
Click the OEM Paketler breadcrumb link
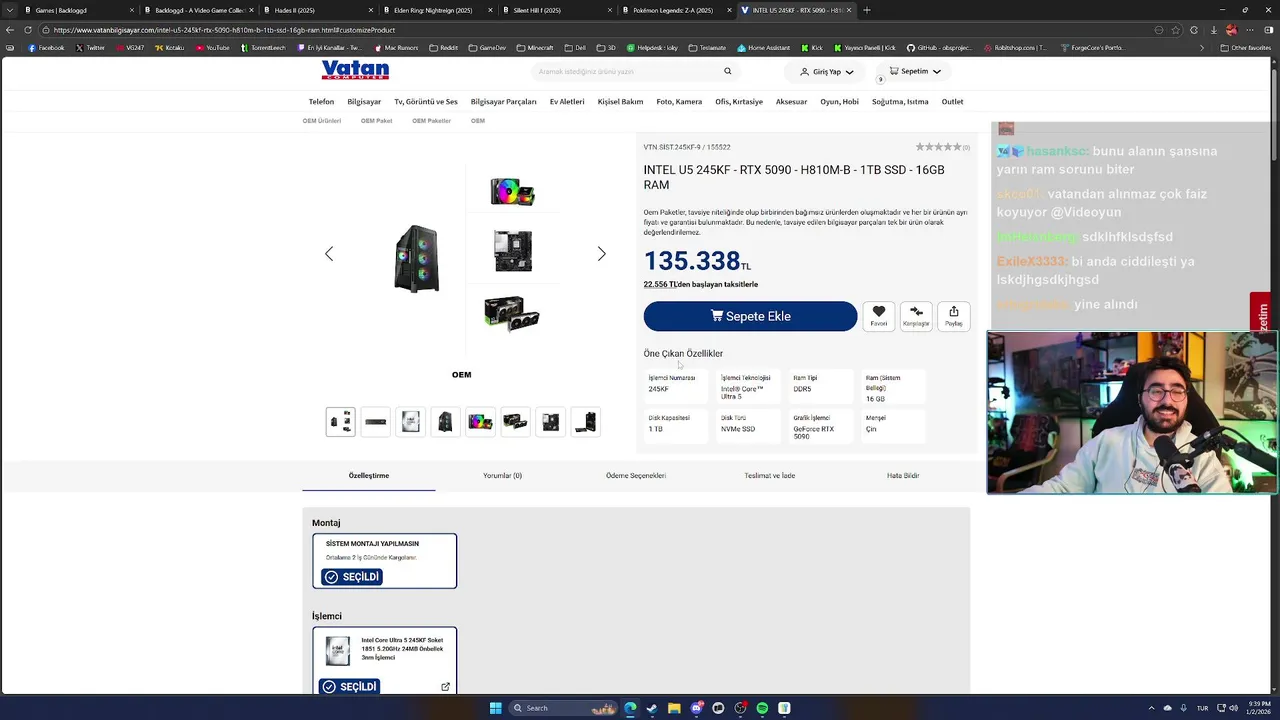point(431,121)
